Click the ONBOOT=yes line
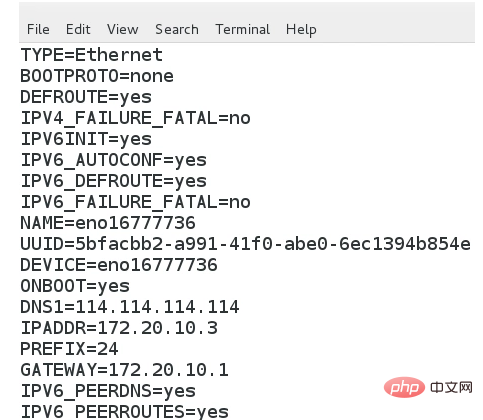Viewport: 483px width, 420px height. tap(75, 286)
